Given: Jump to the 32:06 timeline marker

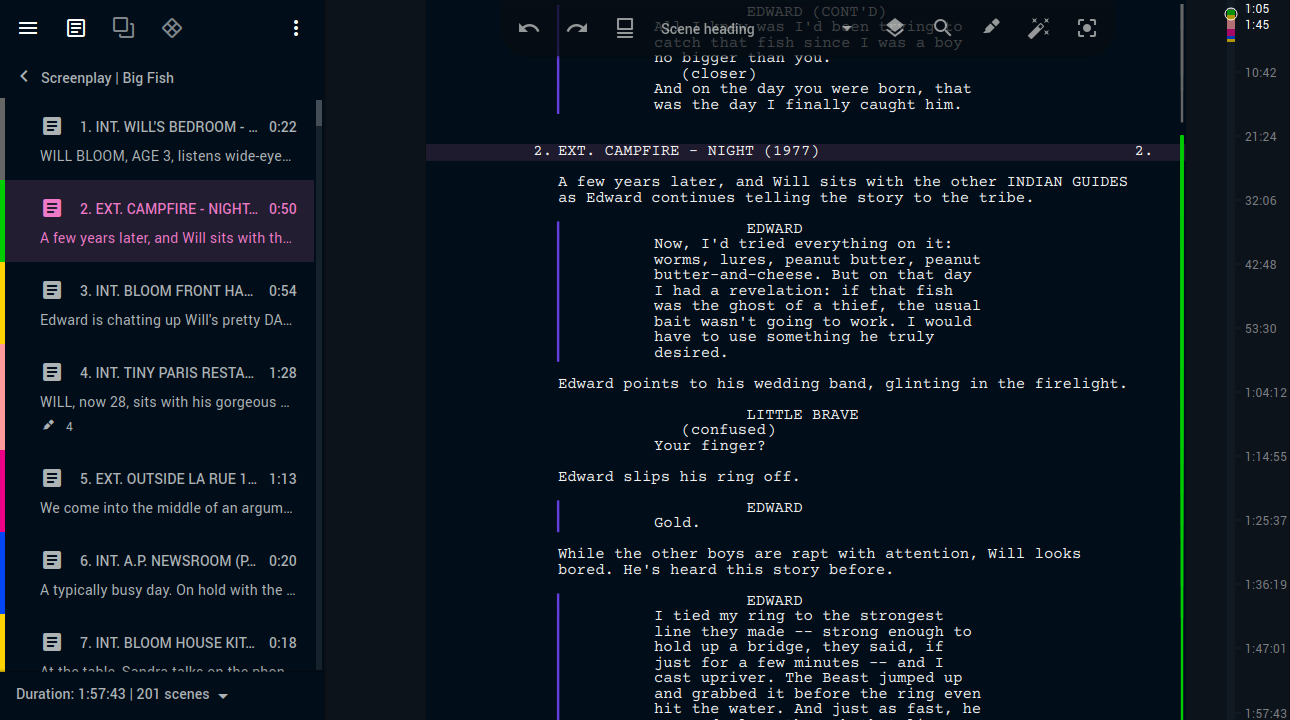Looking at the screenshot, I should tap(1260, 201).
